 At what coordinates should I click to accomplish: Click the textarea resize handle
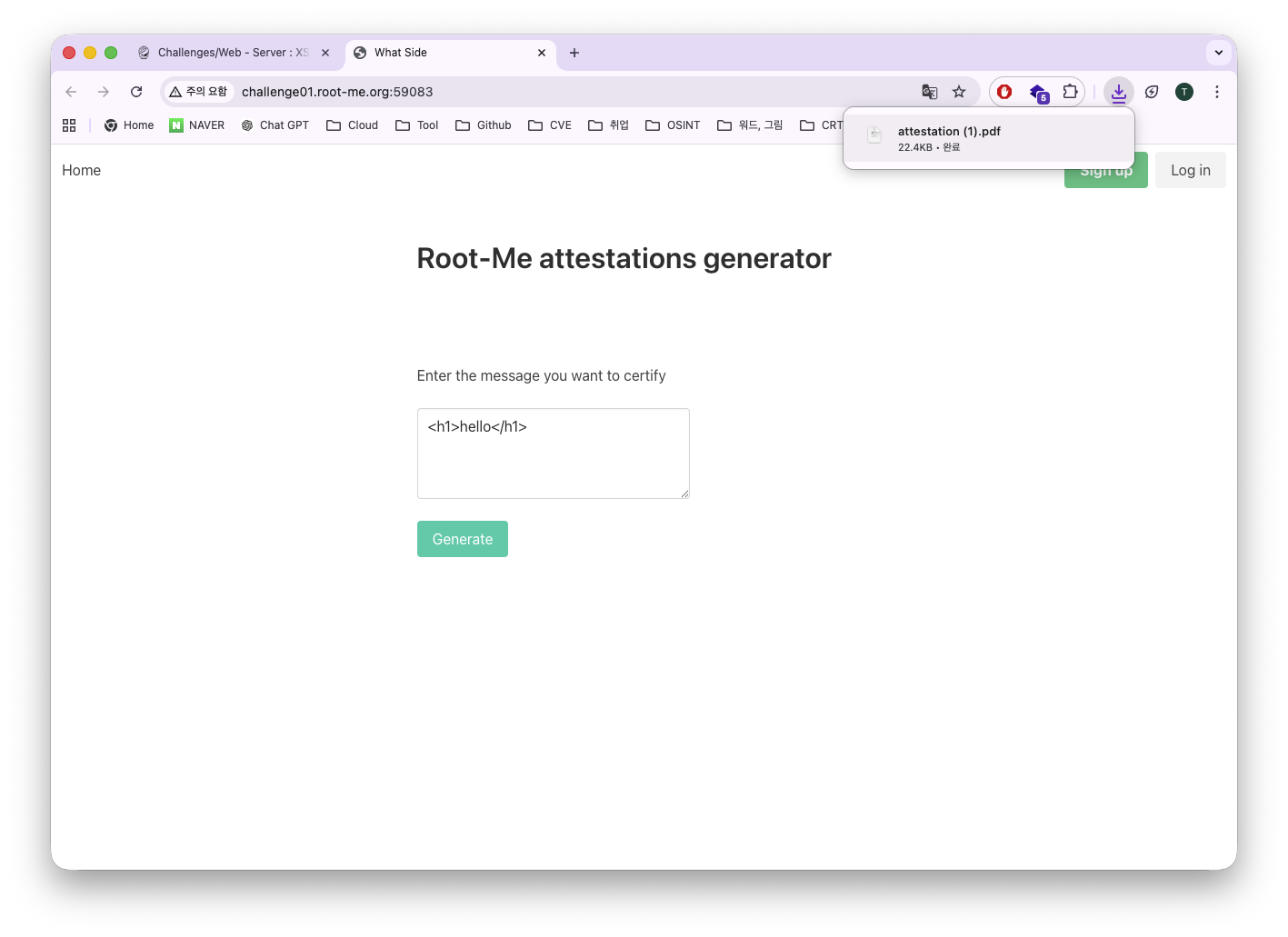pos(684,493)
